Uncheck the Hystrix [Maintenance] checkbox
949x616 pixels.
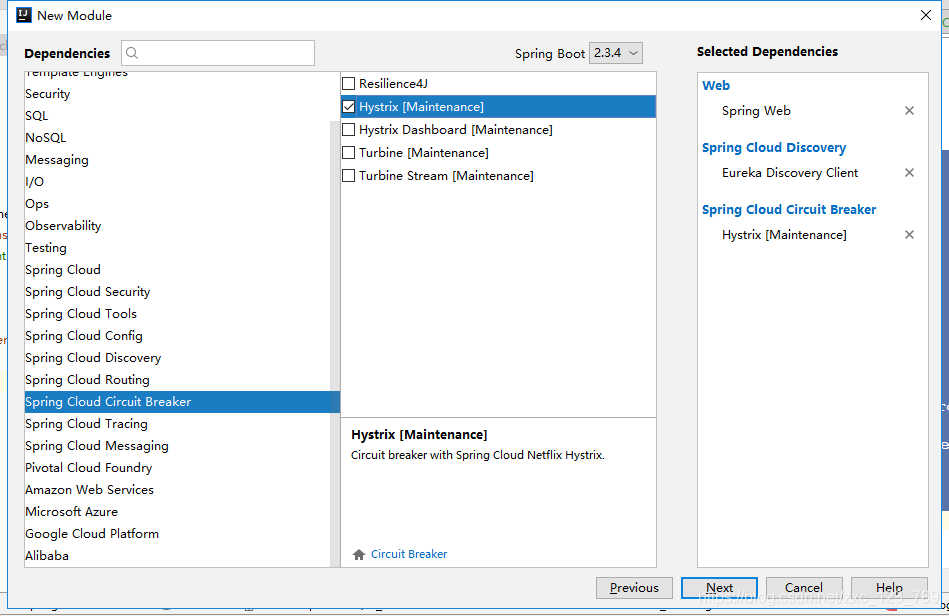click(x=349, y=106)
